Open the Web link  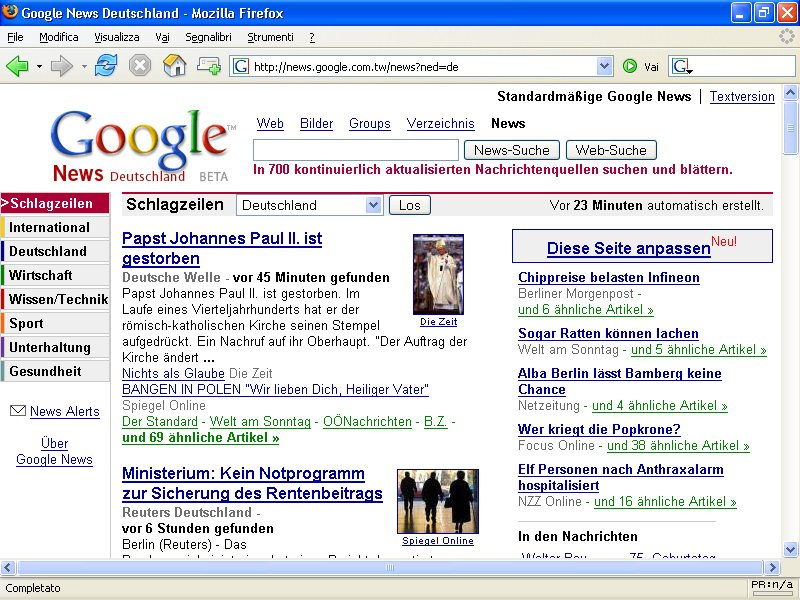click(x=270, y=123)
